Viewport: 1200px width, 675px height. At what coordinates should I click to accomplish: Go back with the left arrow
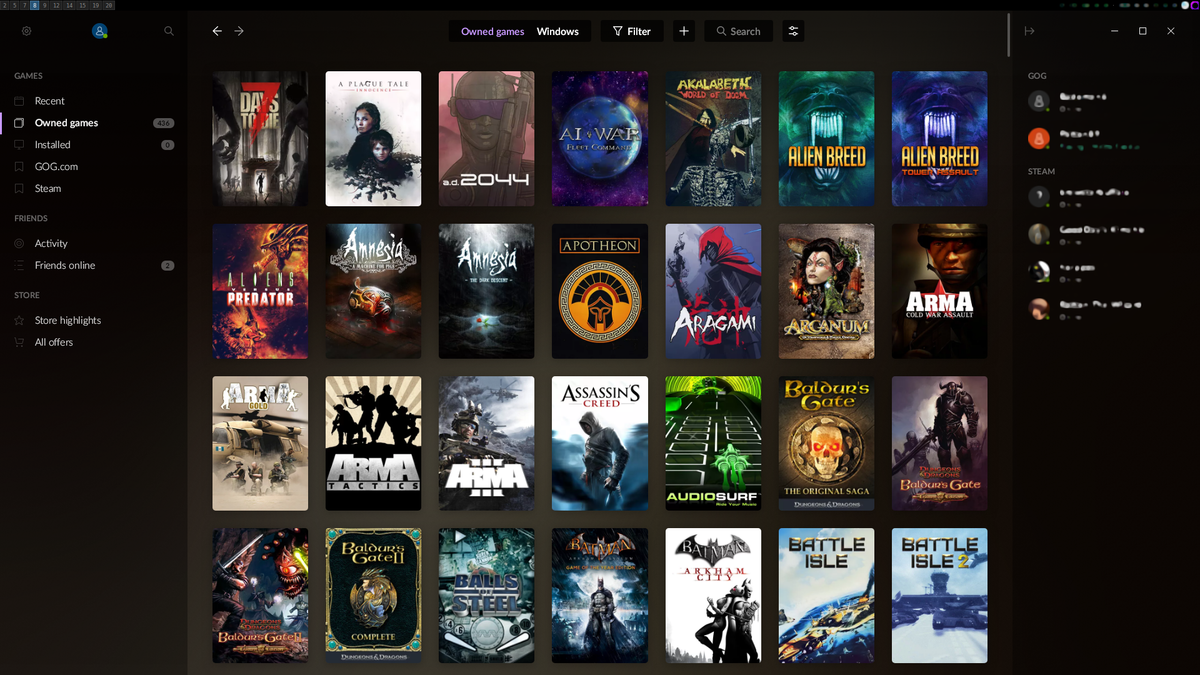[x=217, y=31]
